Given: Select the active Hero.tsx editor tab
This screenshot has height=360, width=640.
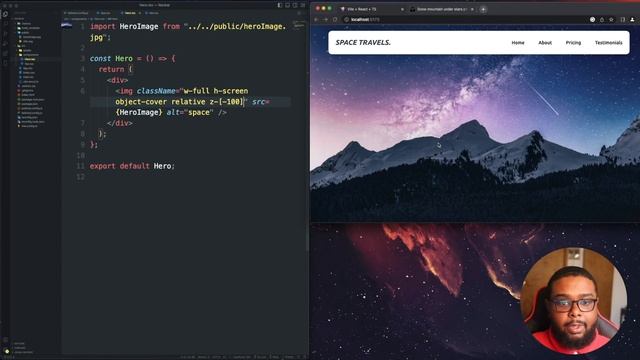Looking at the screenshot, I should pos(129,13).
